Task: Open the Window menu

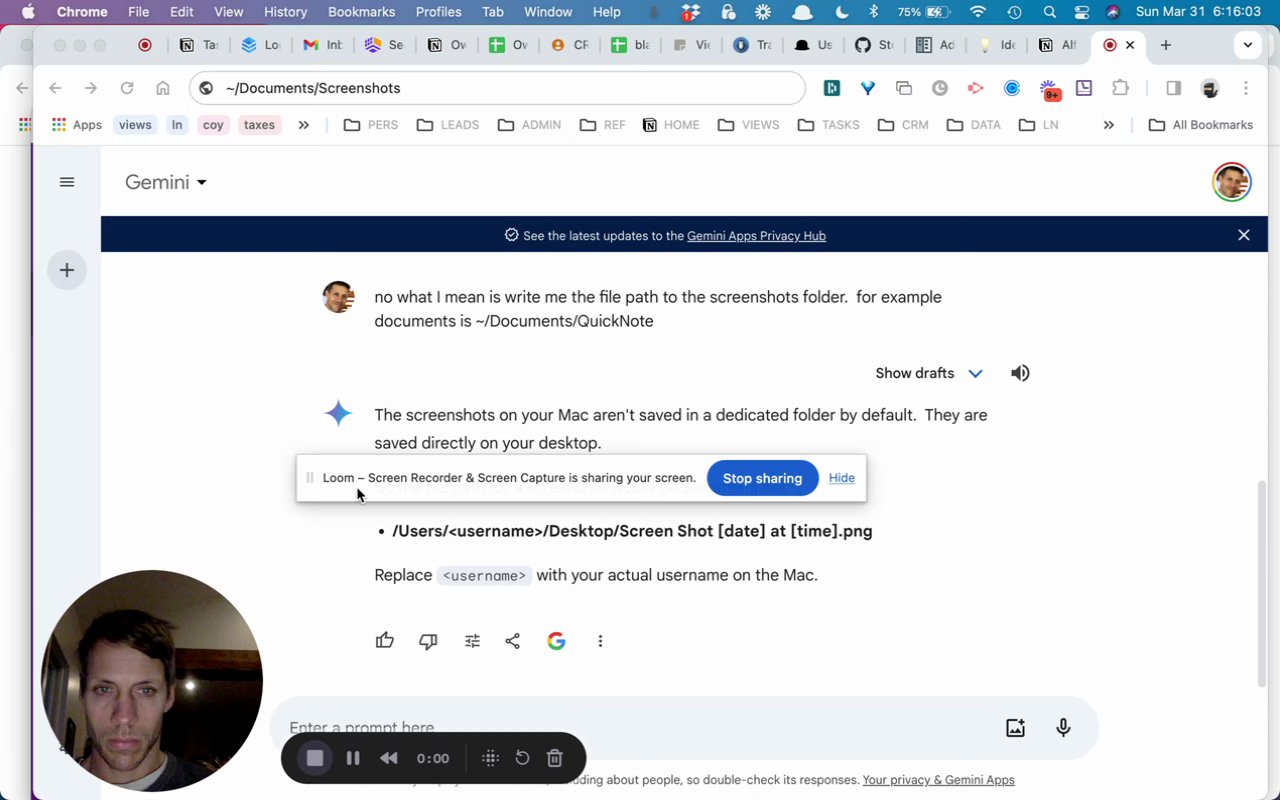Action: click(548, 12)
